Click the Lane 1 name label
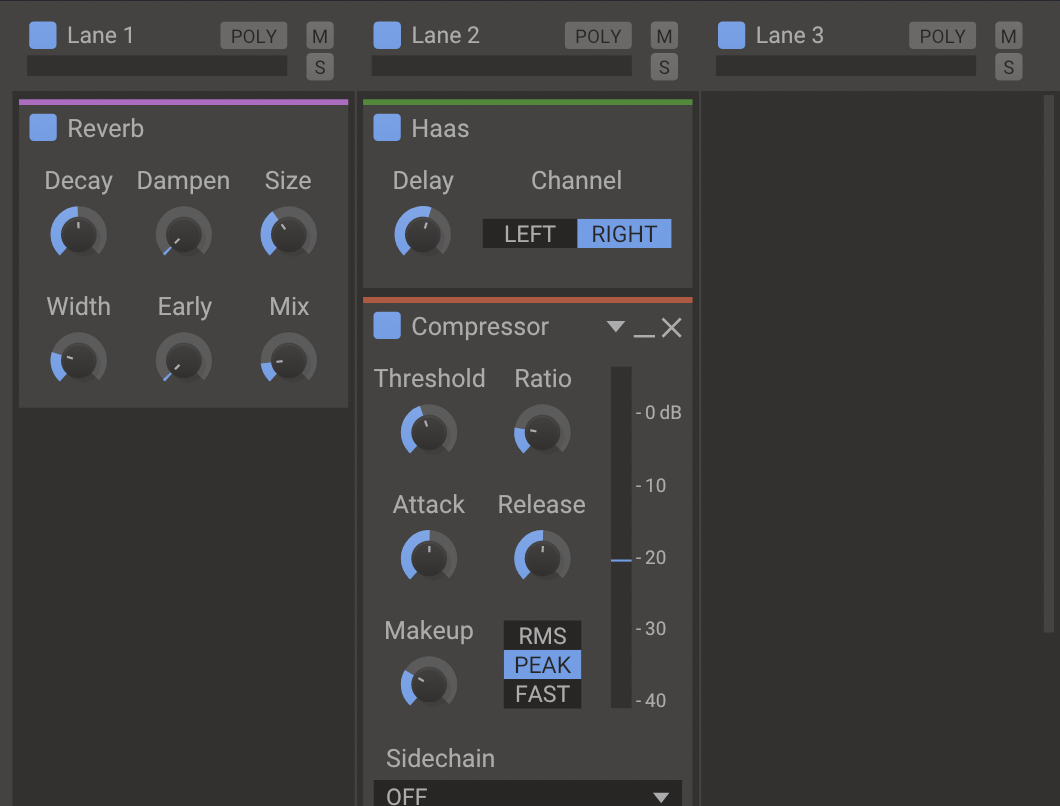This screenshot has height=806, width=1060. coord(100,35)
